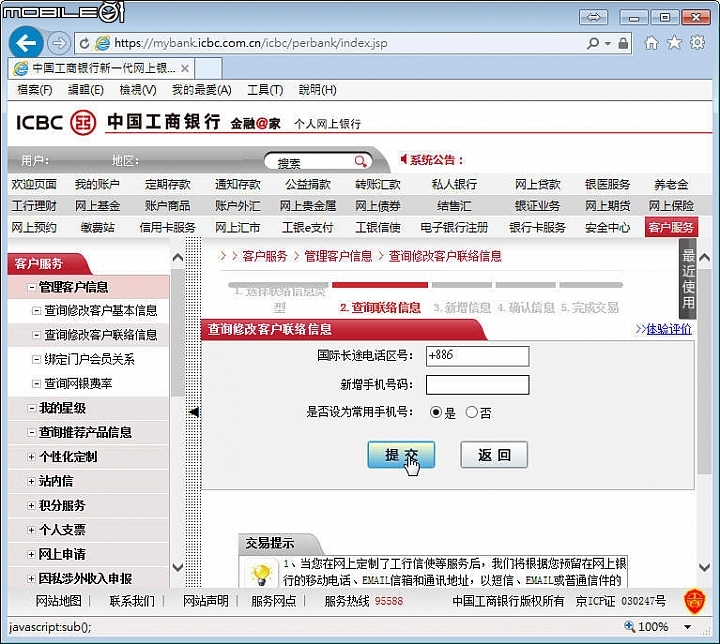The height and width of the screenshot is (644, 720).
Task: Open 安全中心 in navigation
Action: (x=607, y=227)
